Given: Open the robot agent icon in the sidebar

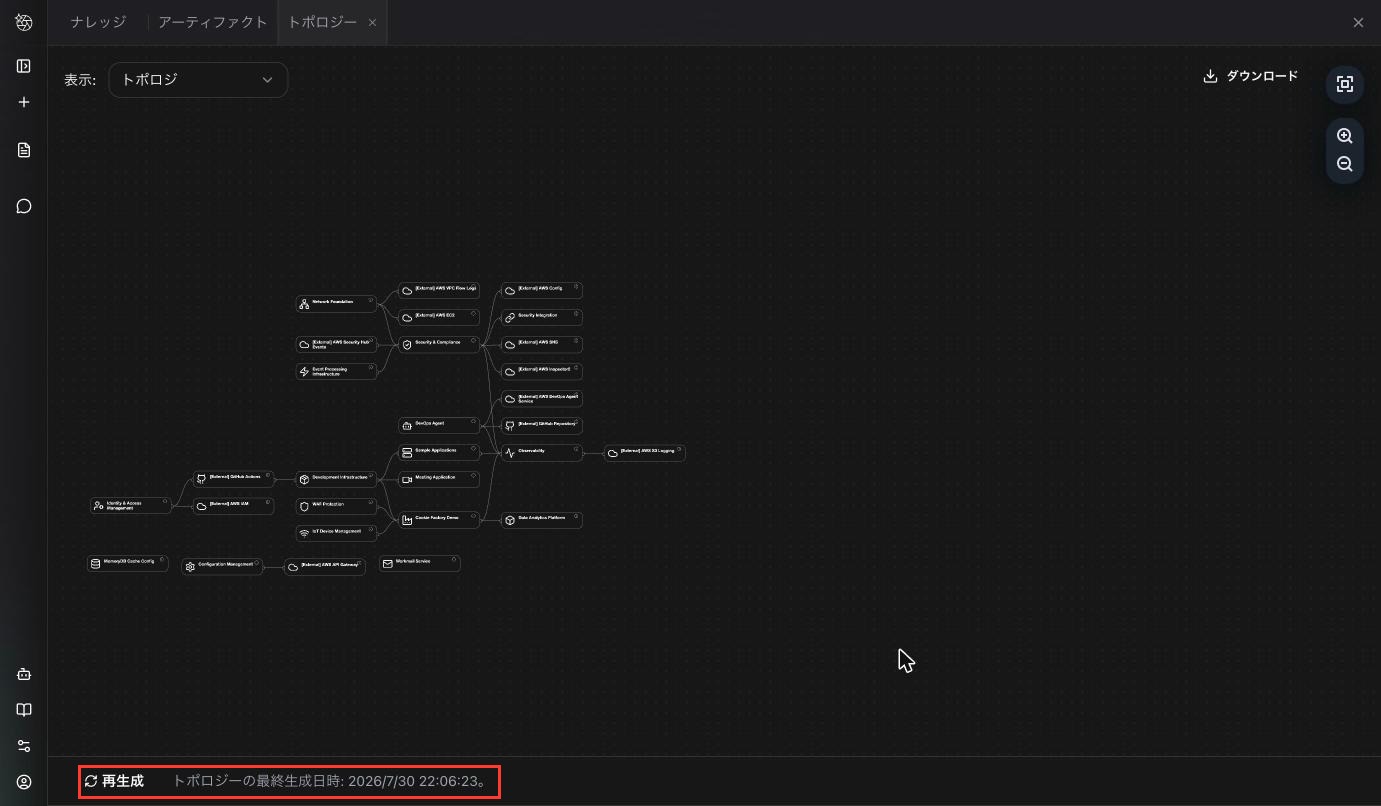Looking at the screenshot, I should click(x=24, y=674).
